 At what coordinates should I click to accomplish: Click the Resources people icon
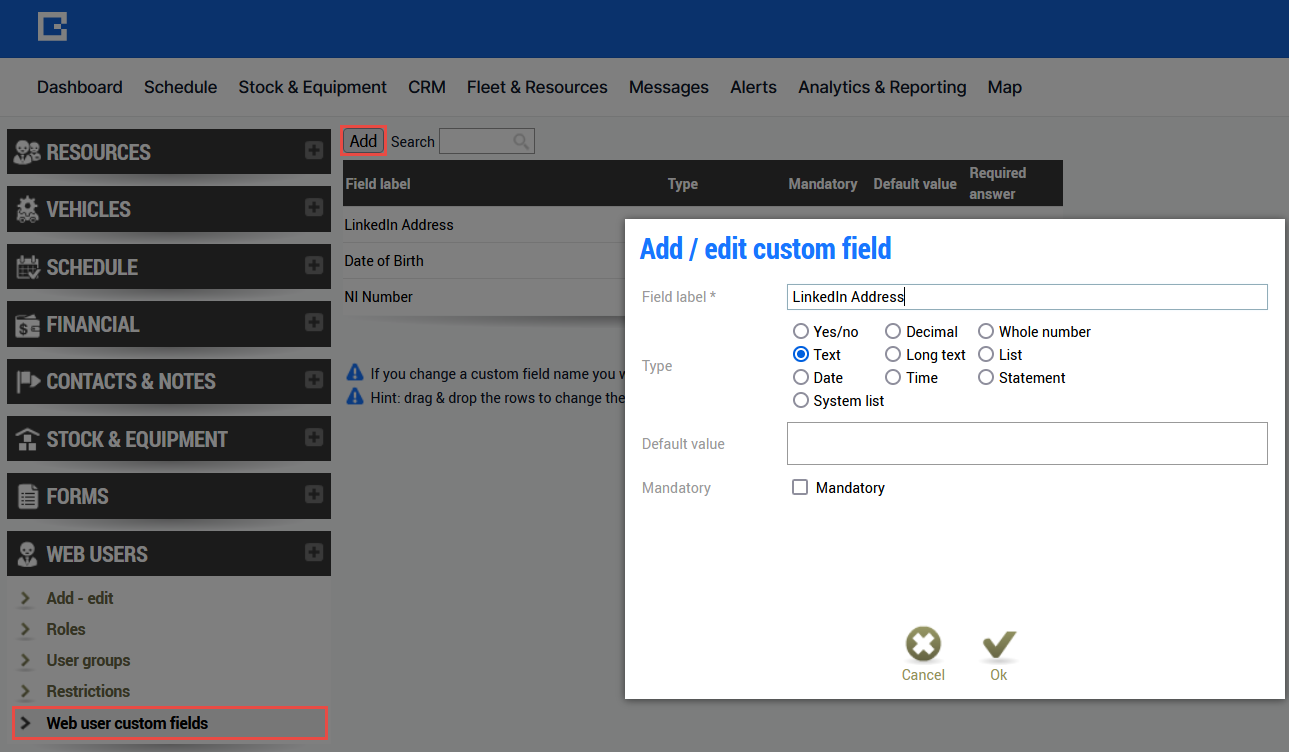[x=28, y=152]
